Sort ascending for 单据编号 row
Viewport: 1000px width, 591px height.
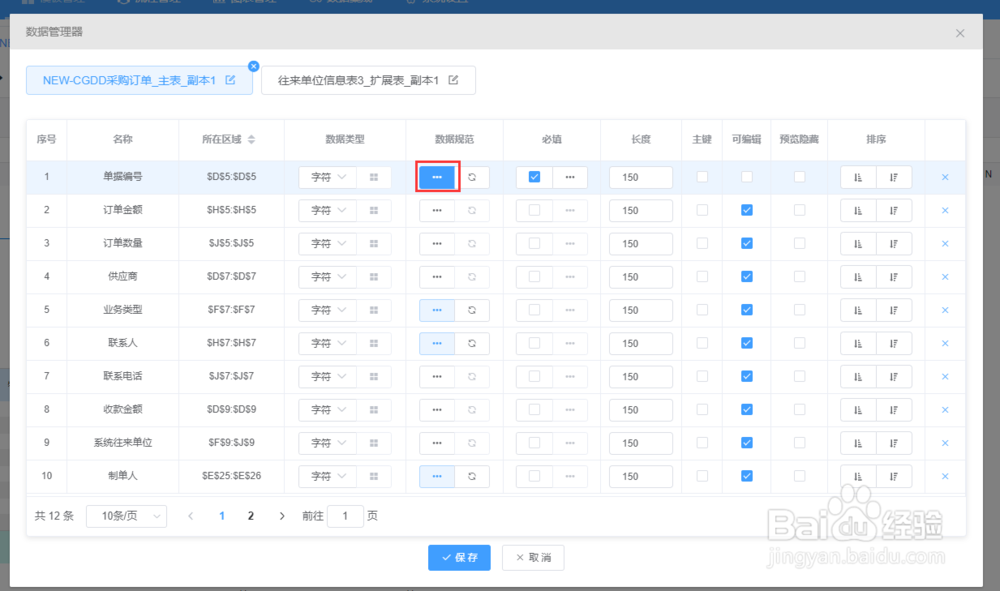point(858,177)
